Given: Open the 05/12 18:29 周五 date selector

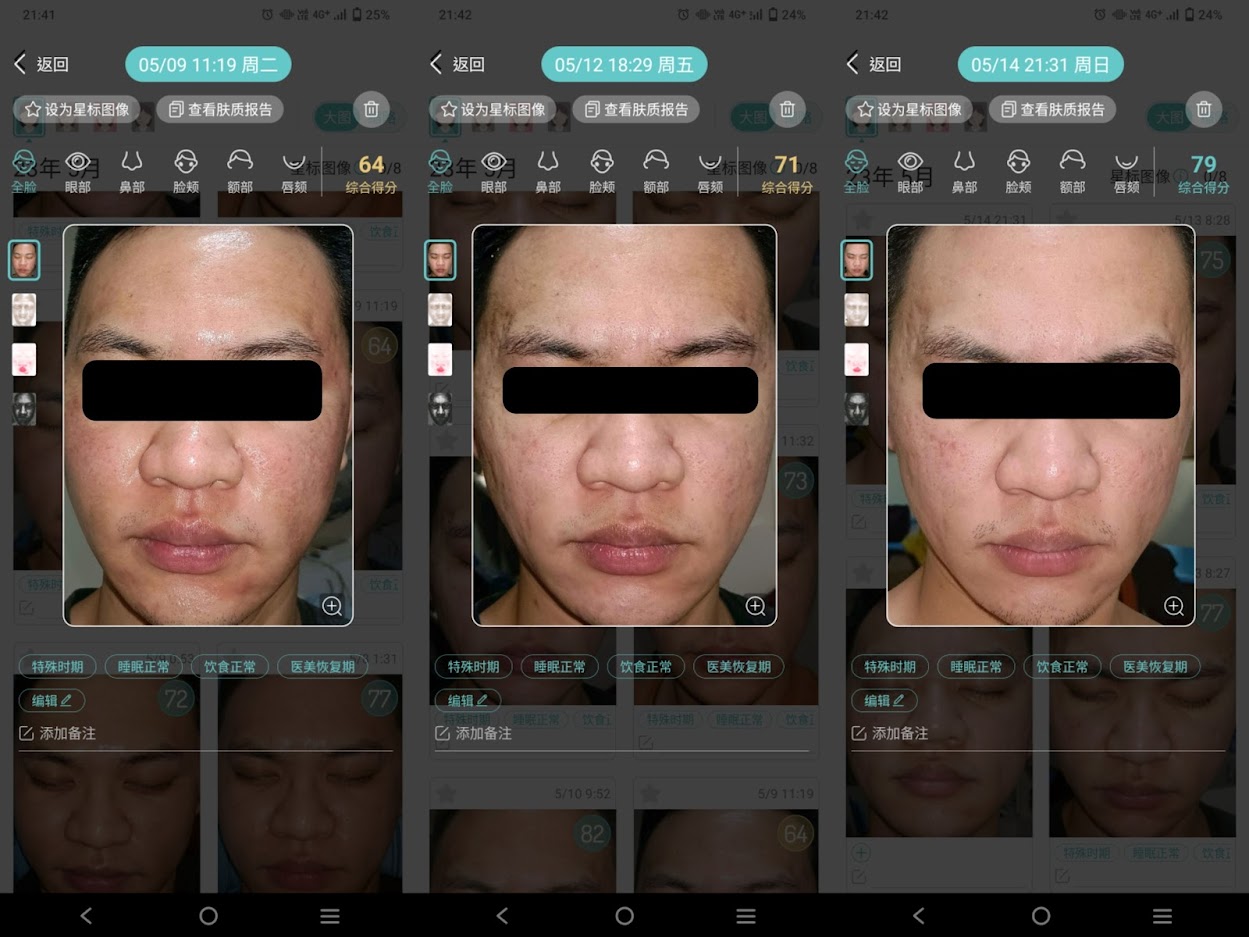Looking at the screenshot, I should 624,65.
